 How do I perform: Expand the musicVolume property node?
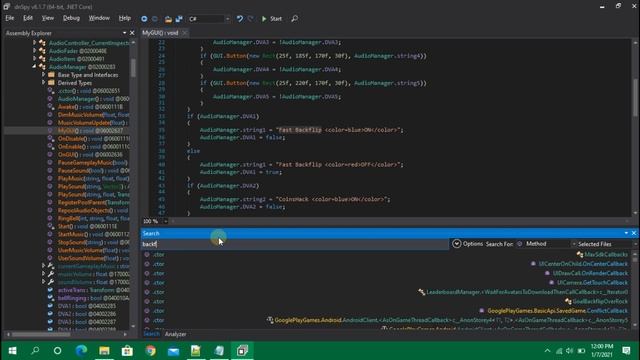[43, 274]
